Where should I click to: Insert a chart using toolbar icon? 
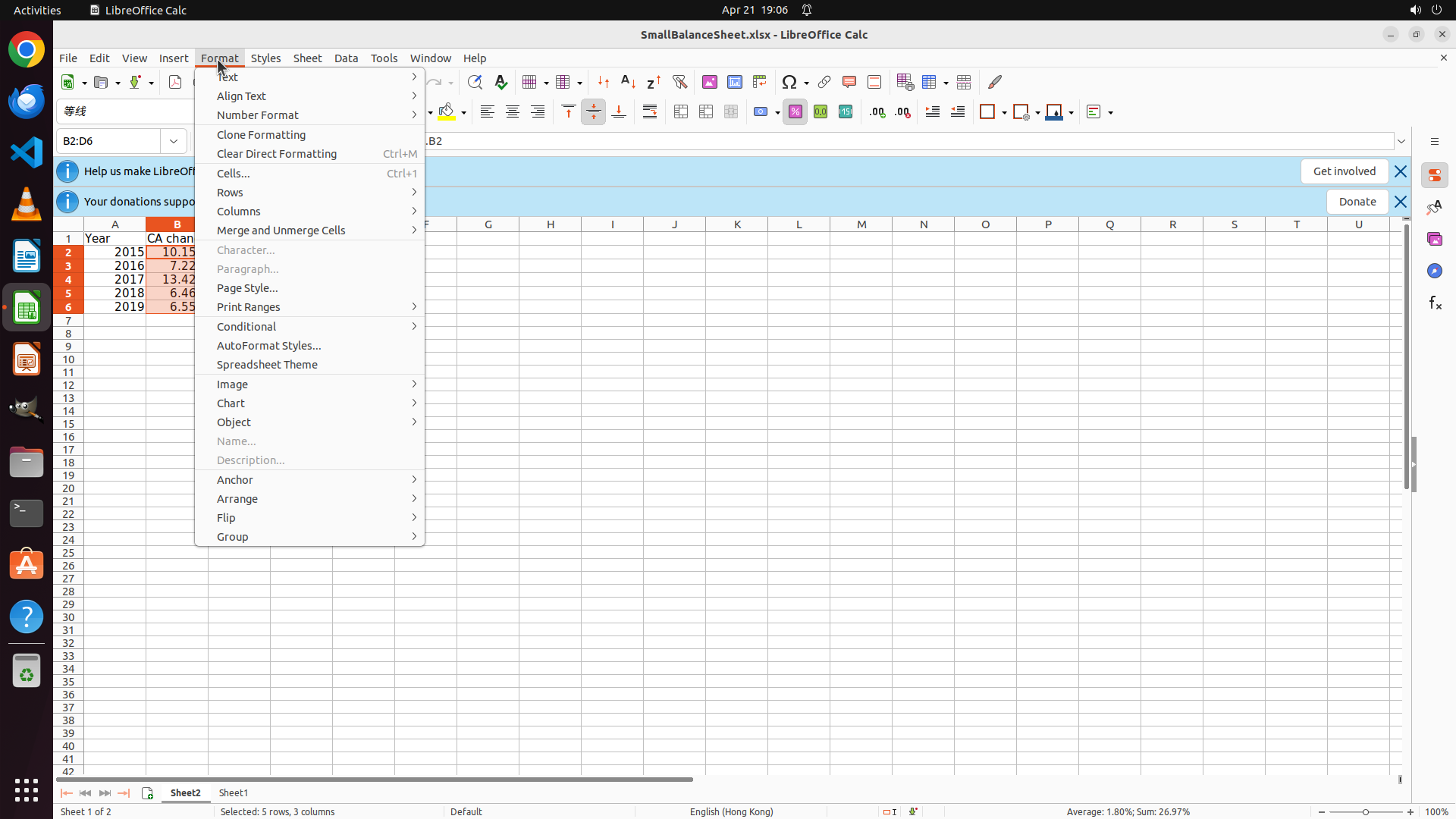pos(734,82)
